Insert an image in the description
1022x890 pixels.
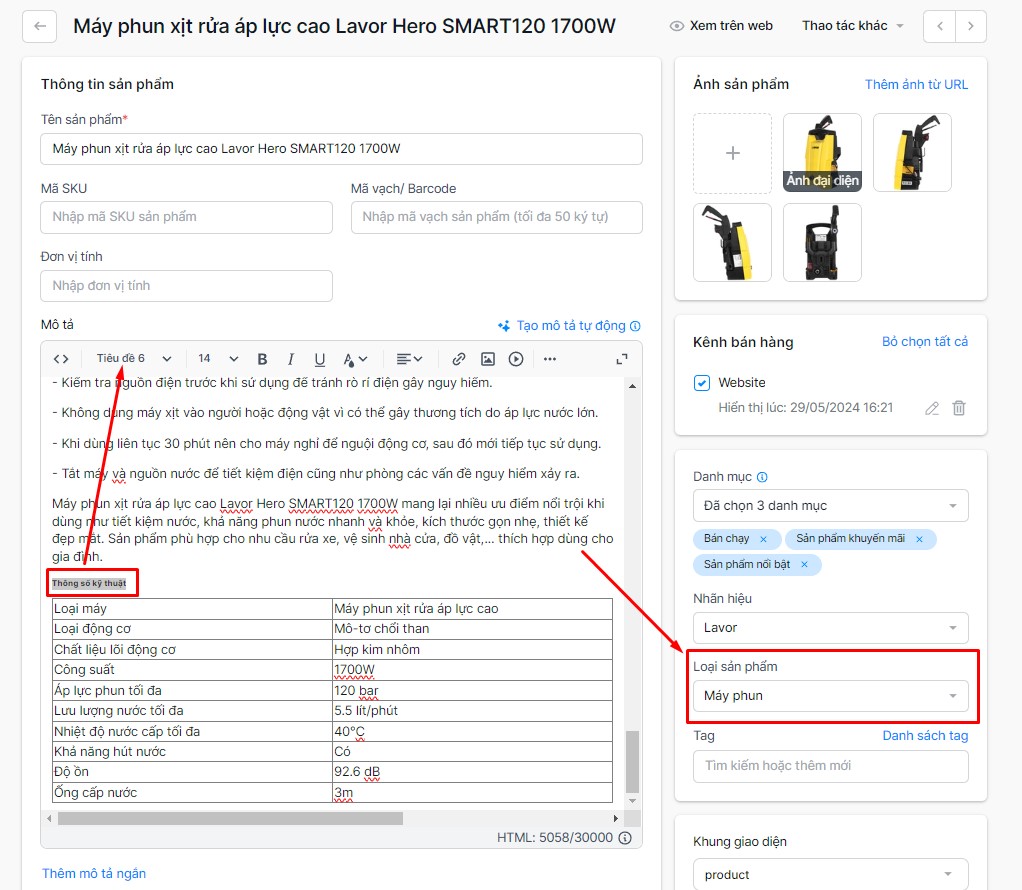pyautogui.click(x=488, y=359)
